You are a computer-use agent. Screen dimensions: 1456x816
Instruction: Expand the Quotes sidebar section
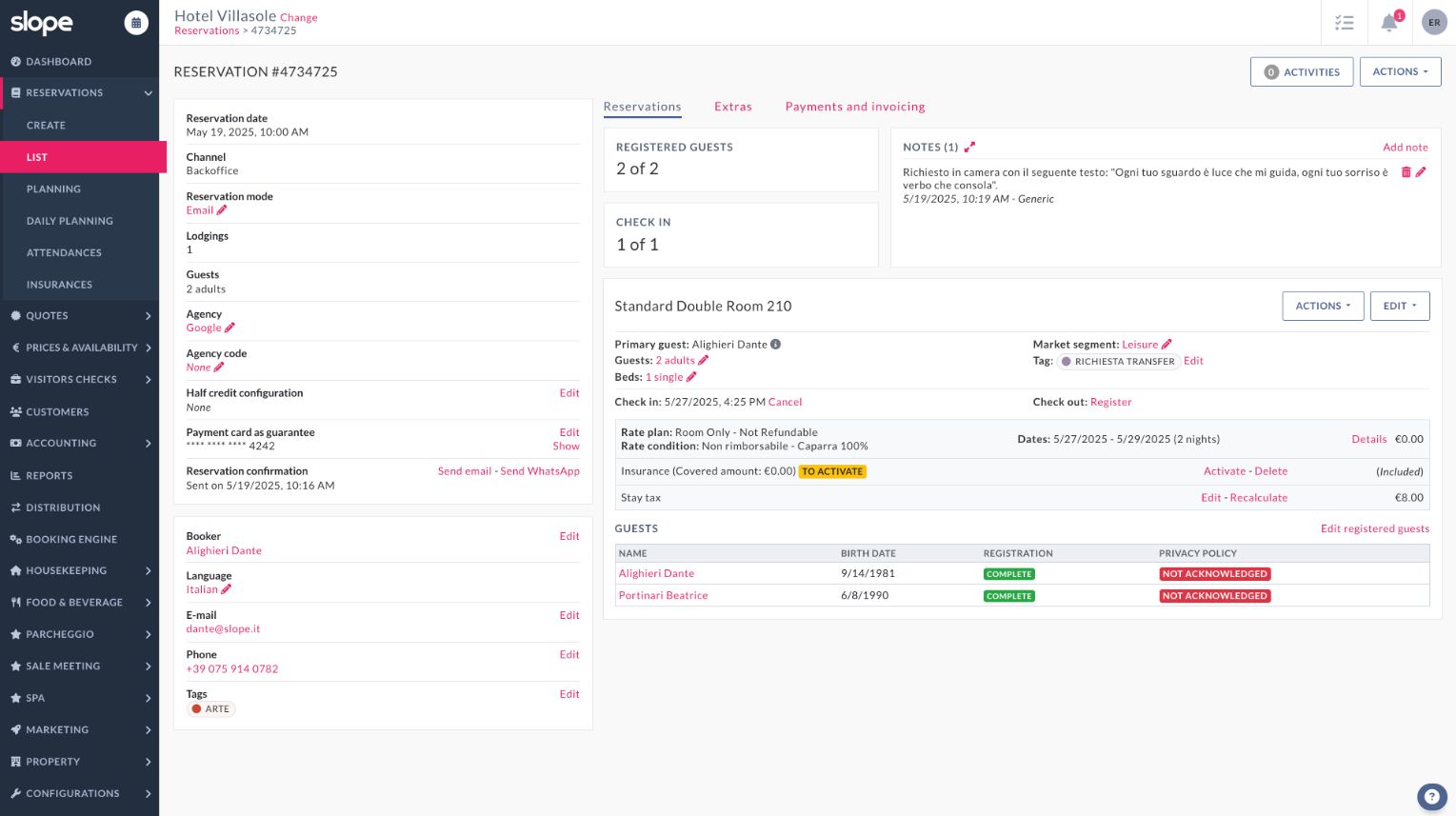80,316
